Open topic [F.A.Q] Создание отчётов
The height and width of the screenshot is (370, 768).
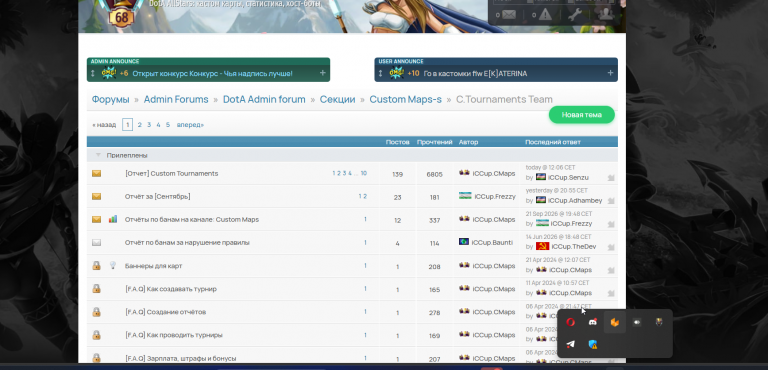coord(166,312)
